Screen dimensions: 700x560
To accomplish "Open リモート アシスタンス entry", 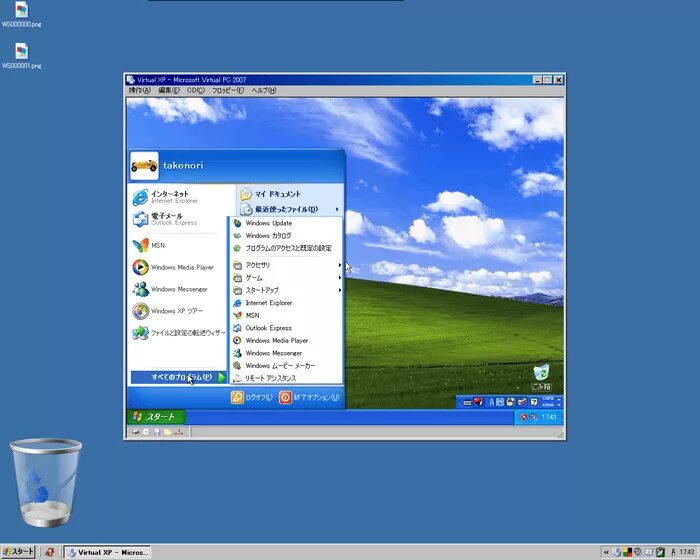I will click(286, 378).
